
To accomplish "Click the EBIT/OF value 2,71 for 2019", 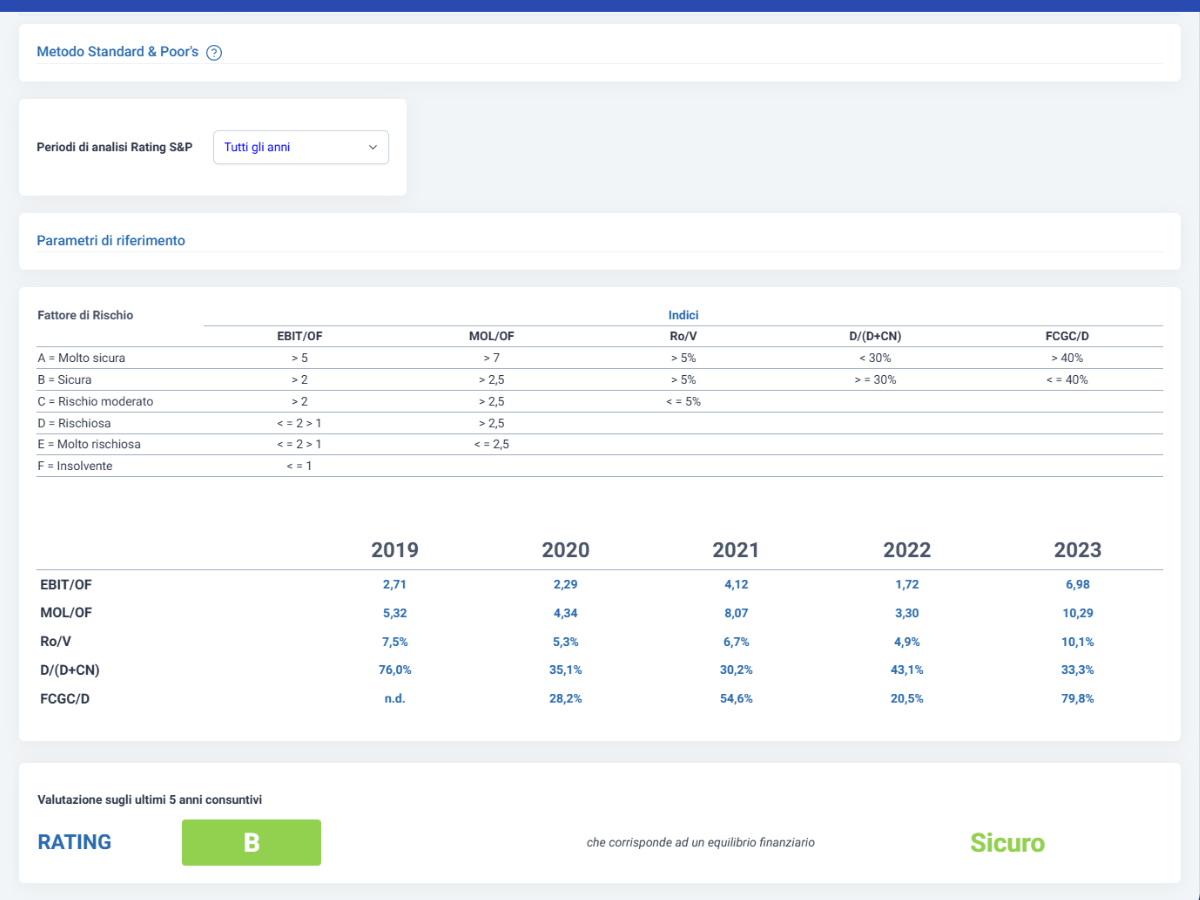I will pyautogui.click(x=395, y=584).
